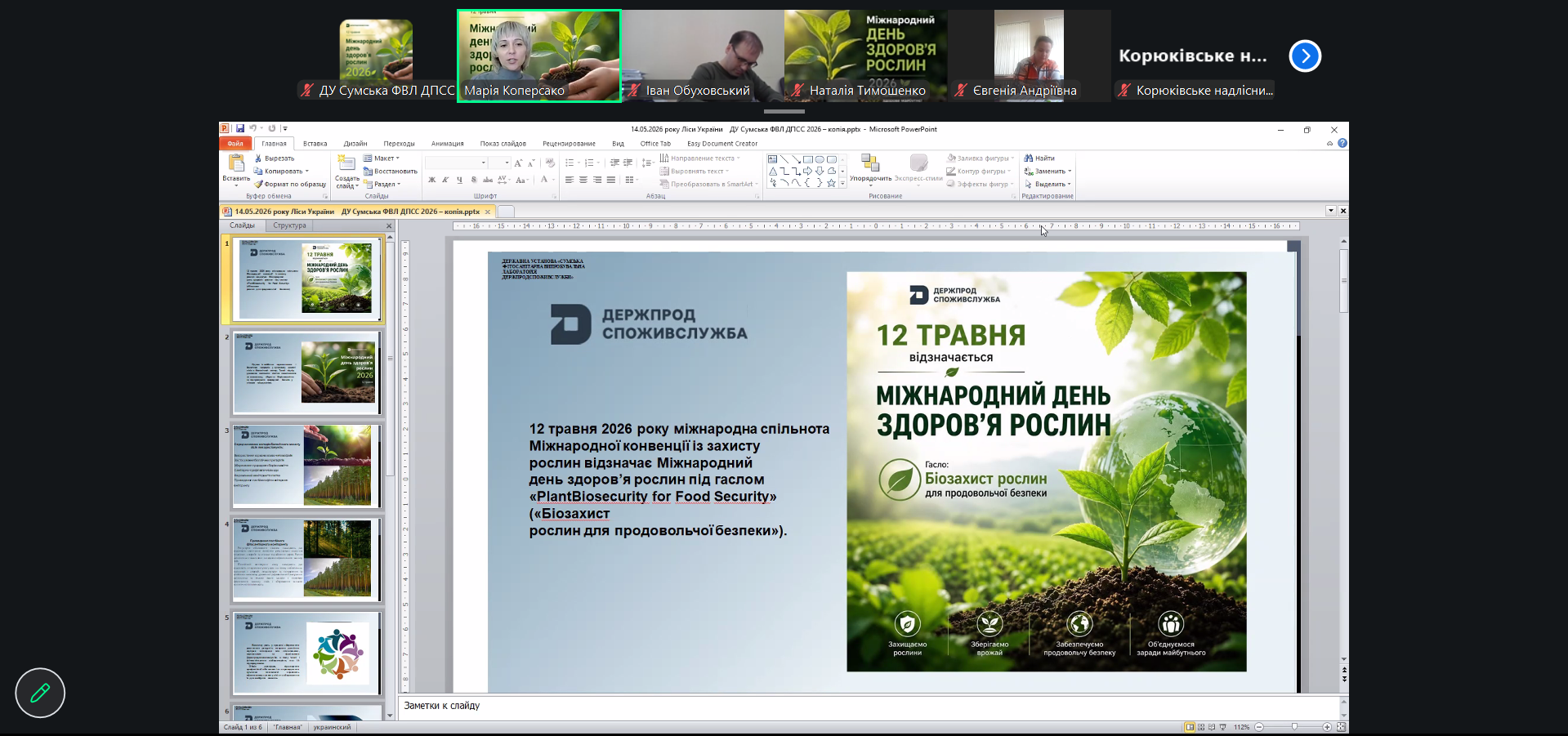1568x736 pixels.
Task: Adjust the zoom slider in status bar
Action: pos(1294,727)
